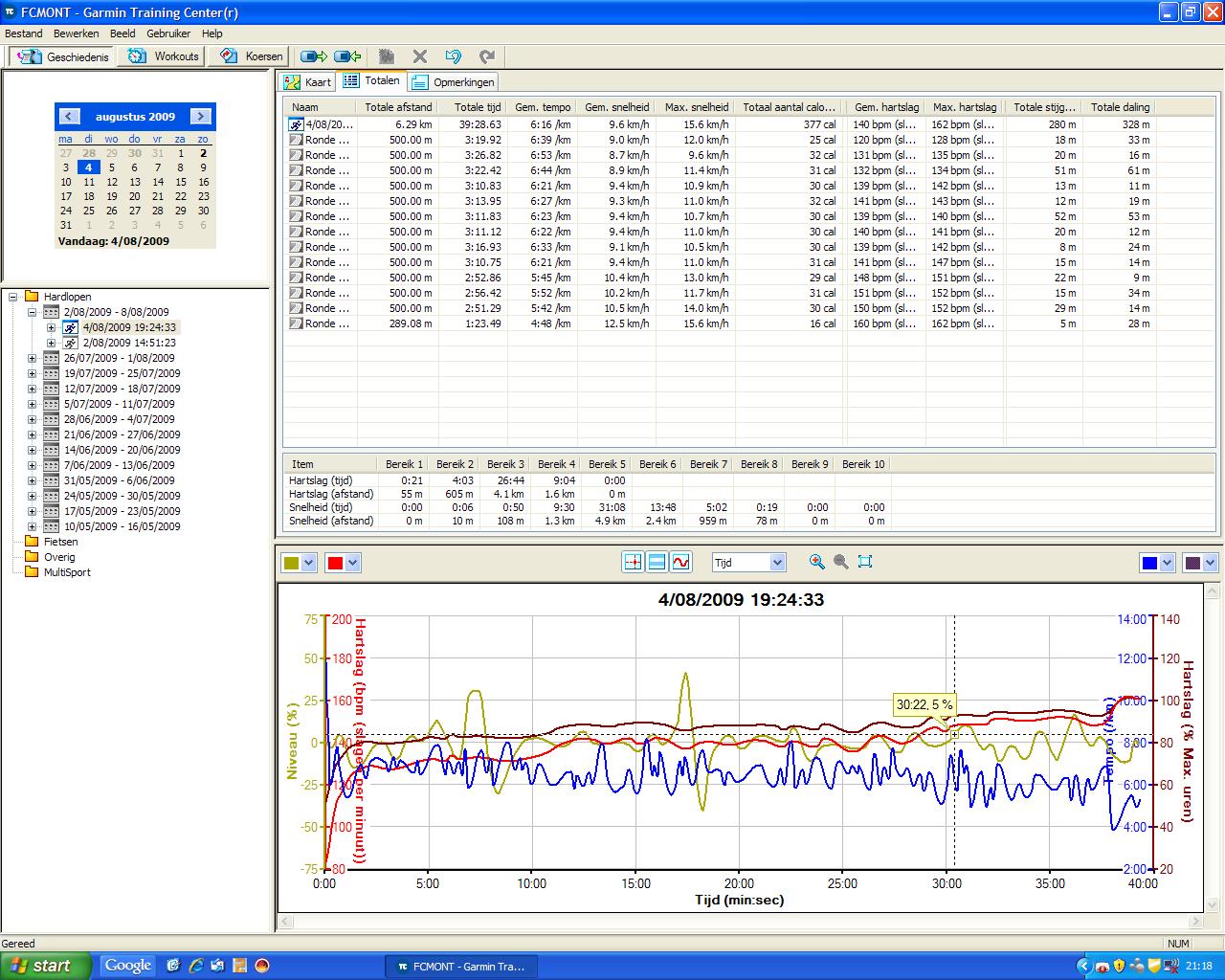Image resolution: width=1225 pixels, height=980 pixels.
Task: Click the grayed puzzle-piece toolbar icon
Action: coord(387,56)
